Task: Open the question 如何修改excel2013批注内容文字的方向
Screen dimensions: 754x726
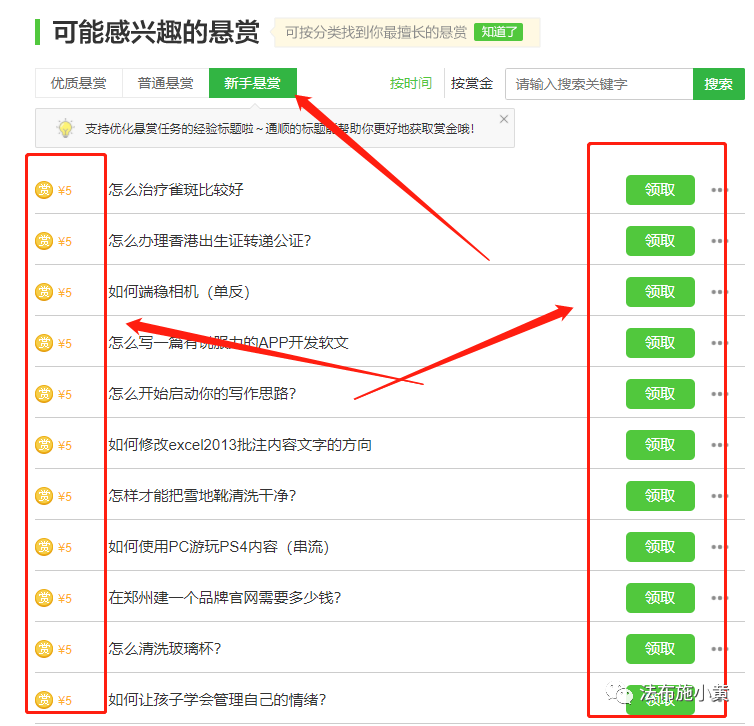Action: click(x=240, y=445)
